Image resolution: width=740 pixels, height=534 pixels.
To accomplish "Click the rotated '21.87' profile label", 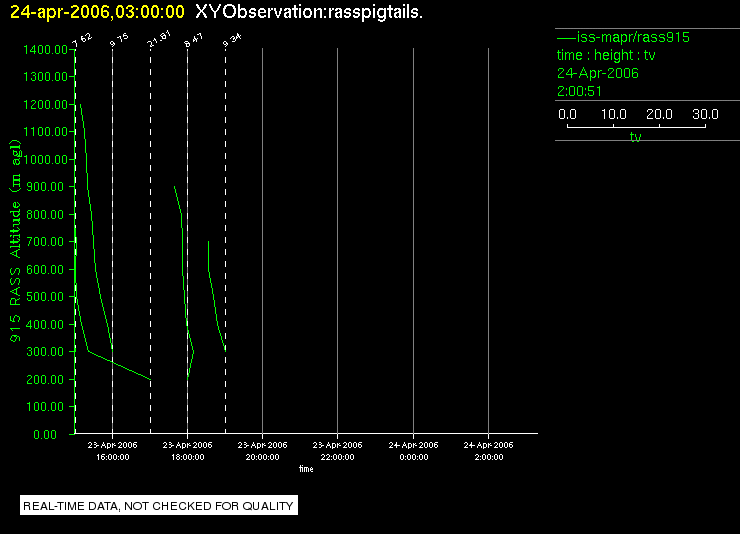I will click(159, 40).
